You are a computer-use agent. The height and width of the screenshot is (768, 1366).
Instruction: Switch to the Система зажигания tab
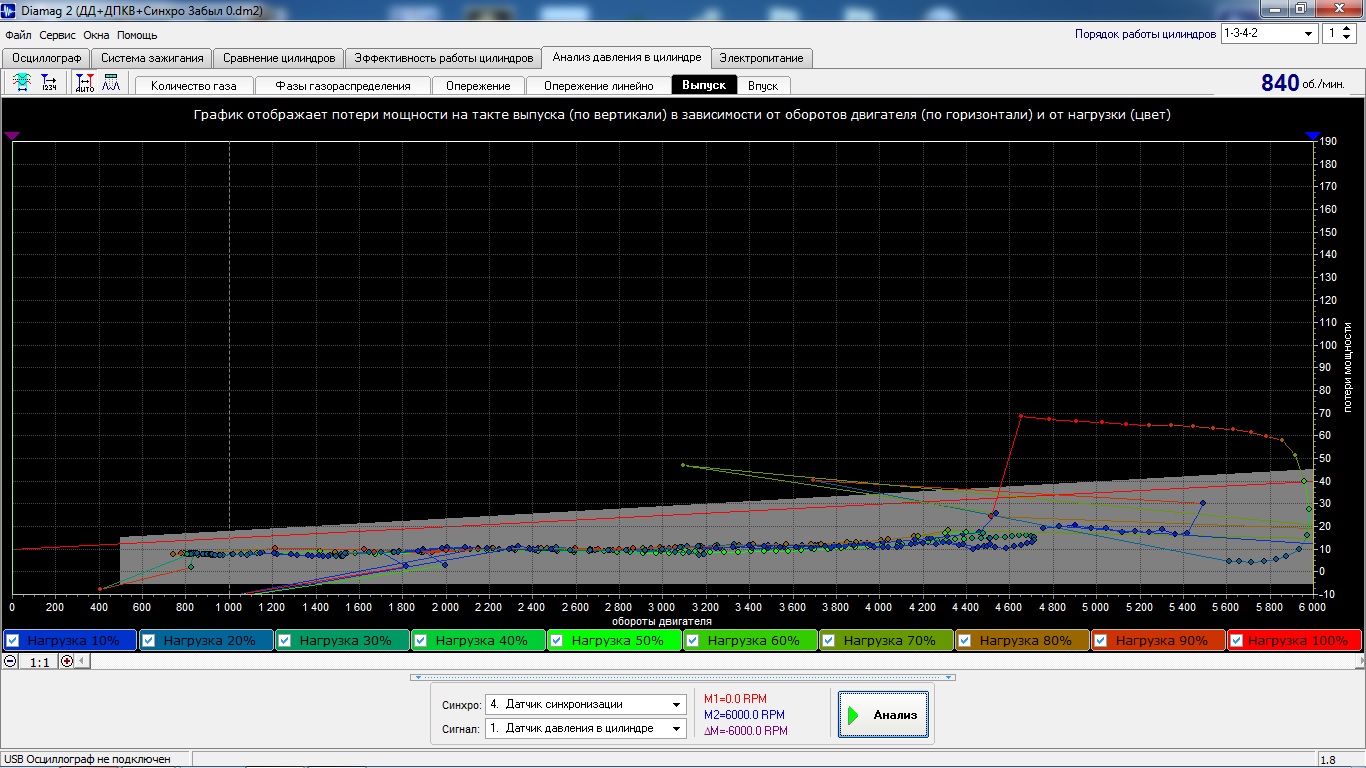153,58
